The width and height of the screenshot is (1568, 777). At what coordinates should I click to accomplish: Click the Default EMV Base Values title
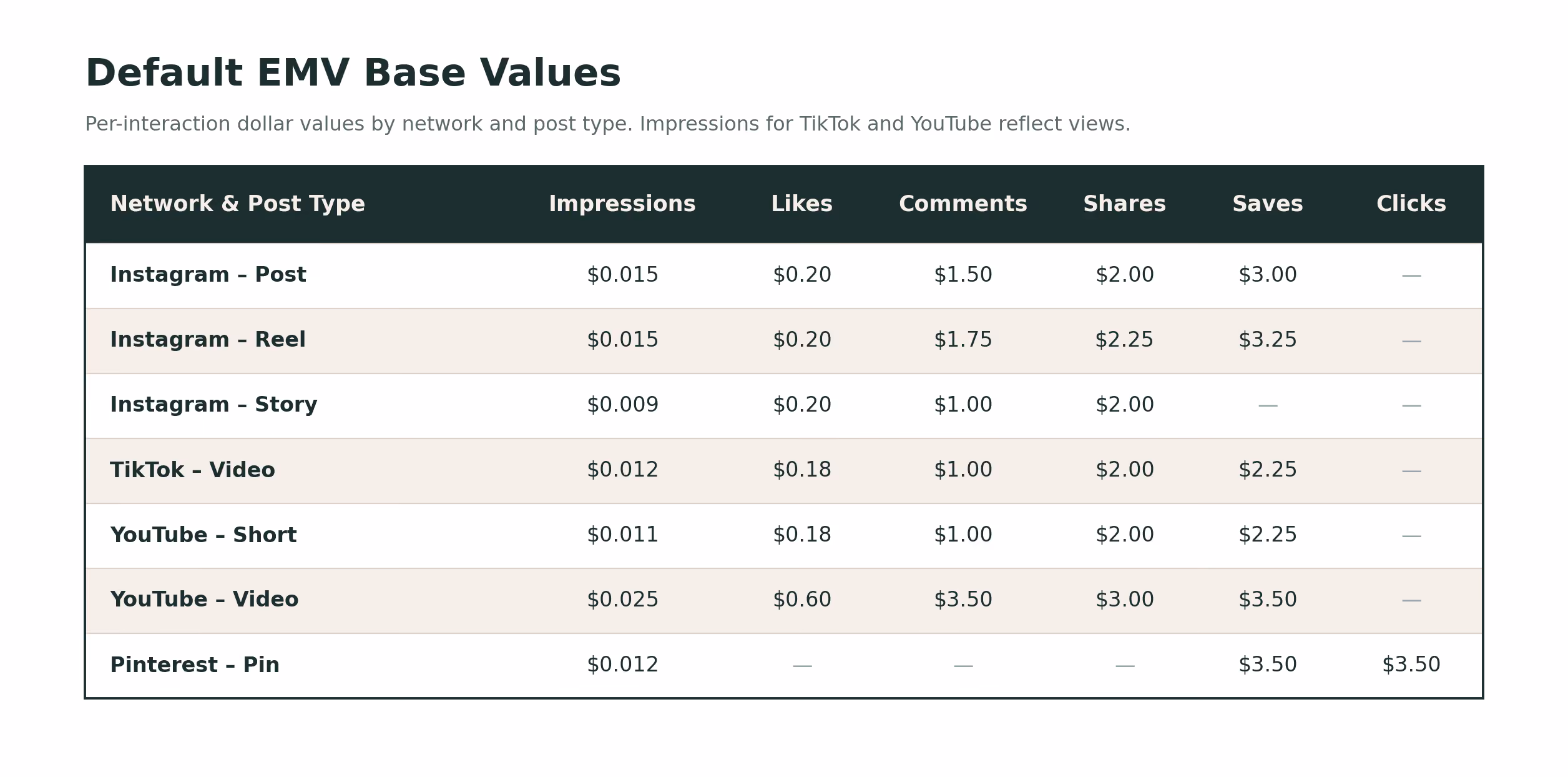click(353, 74)
